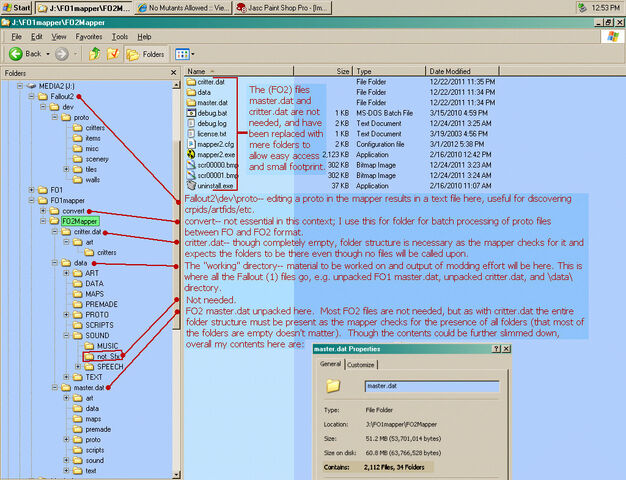Open the Help menu
Image resolution: width=626 pixels, height=480 pixels.
144,37
